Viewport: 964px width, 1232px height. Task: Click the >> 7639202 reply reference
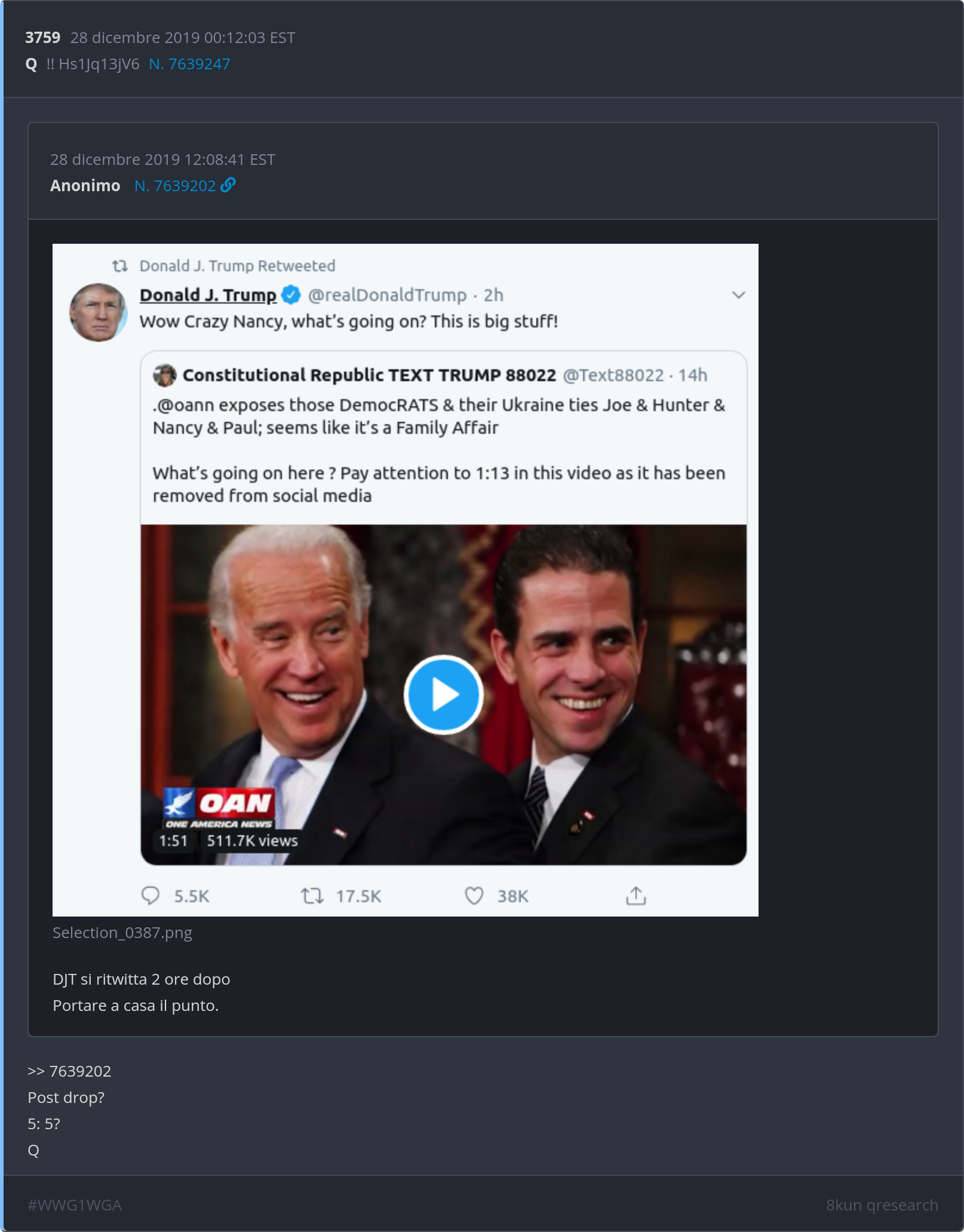point(69,1071)
